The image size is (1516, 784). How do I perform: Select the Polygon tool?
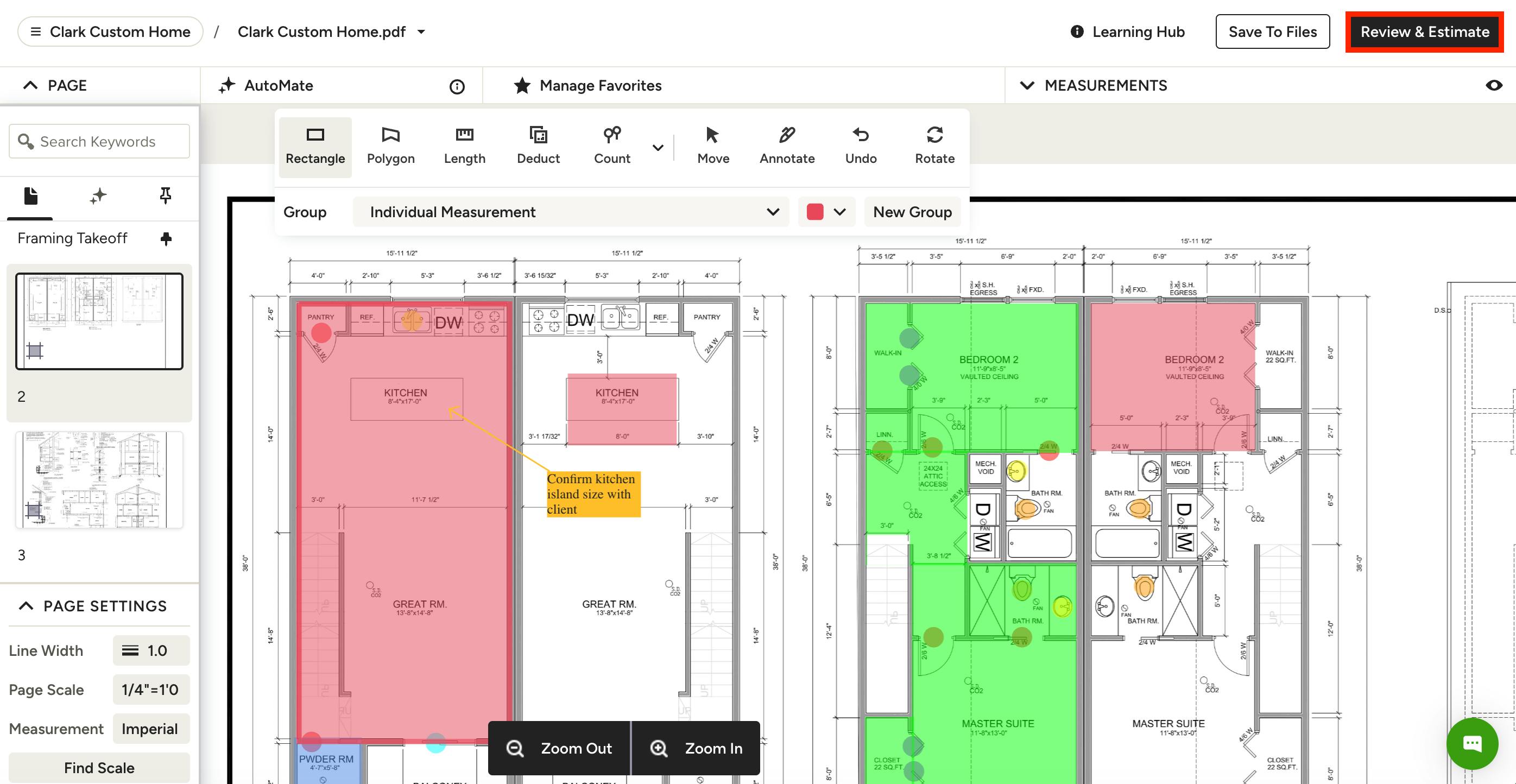tap(390, 146)
